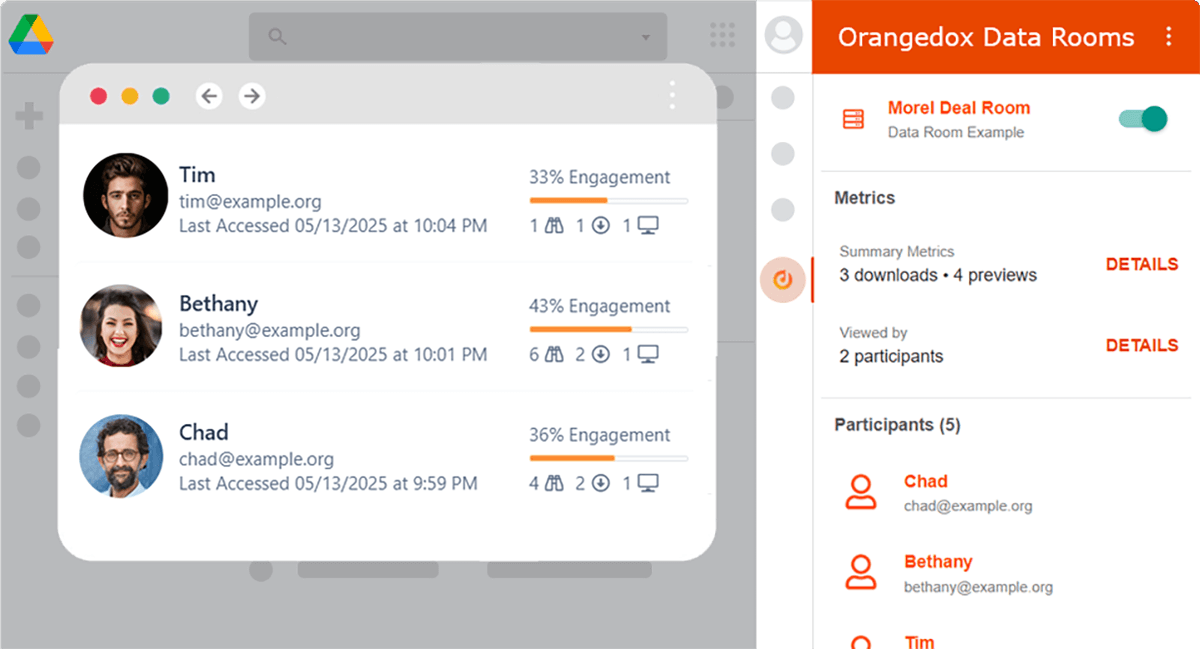Open DETAILS for Summary Metrics
The height and width of the screenshot is (649, 1200).
pyautogui.click(x=1142, y=264)
